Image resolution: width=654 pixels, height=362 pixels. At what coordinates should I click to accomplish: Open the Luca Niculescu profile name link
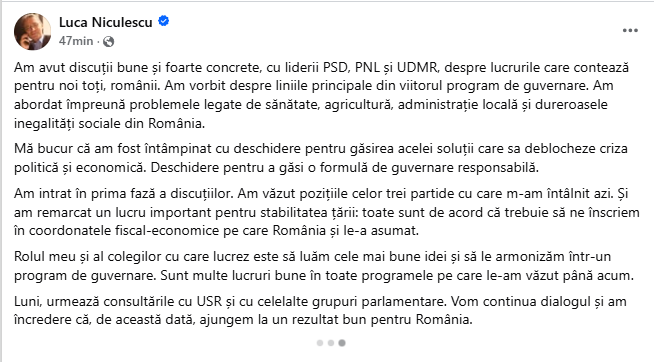(106, 22)
